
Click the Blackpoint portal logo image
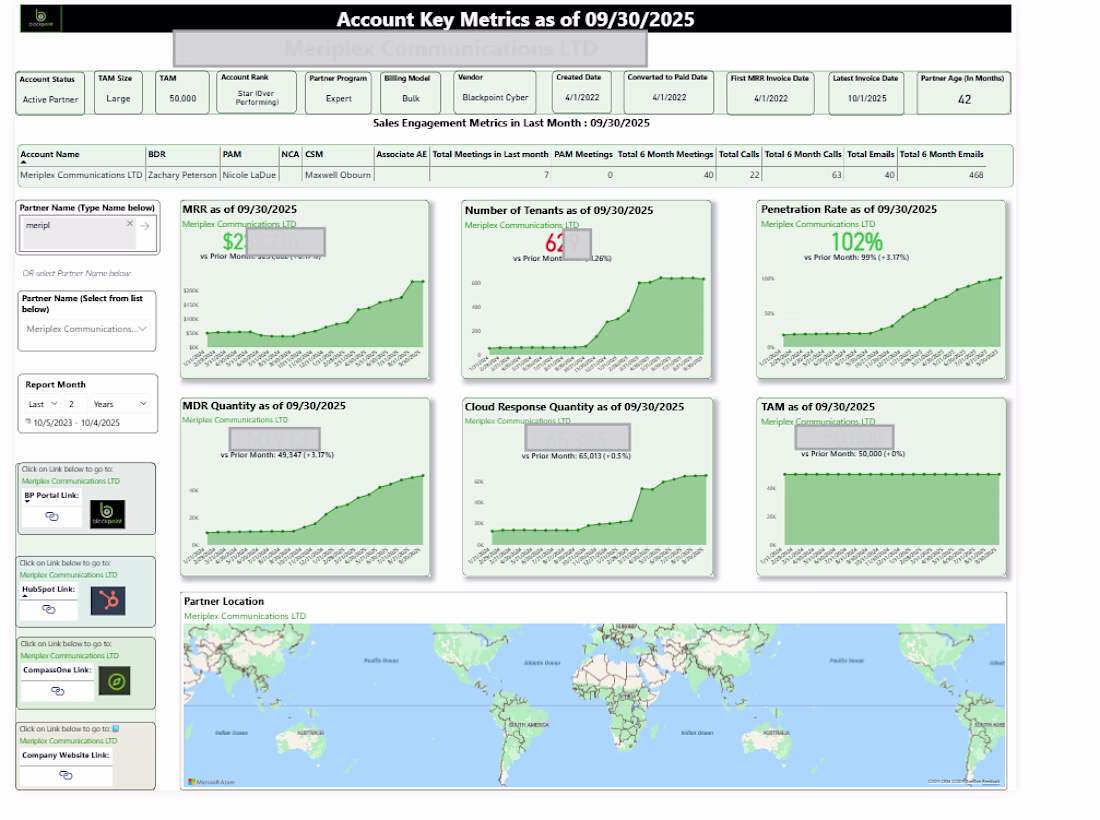107,514
